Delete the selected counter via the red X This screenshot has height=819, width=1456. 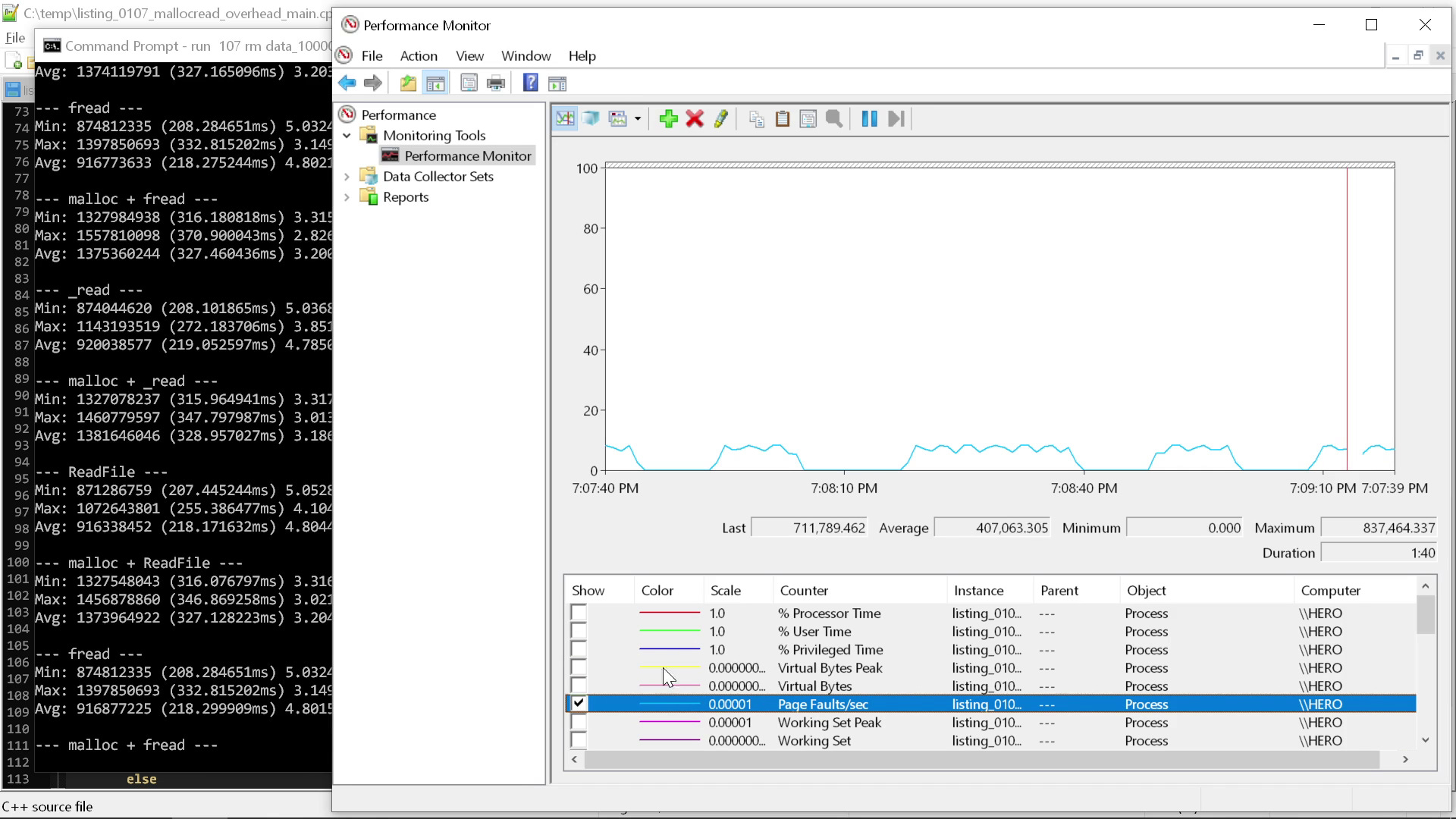695,118
